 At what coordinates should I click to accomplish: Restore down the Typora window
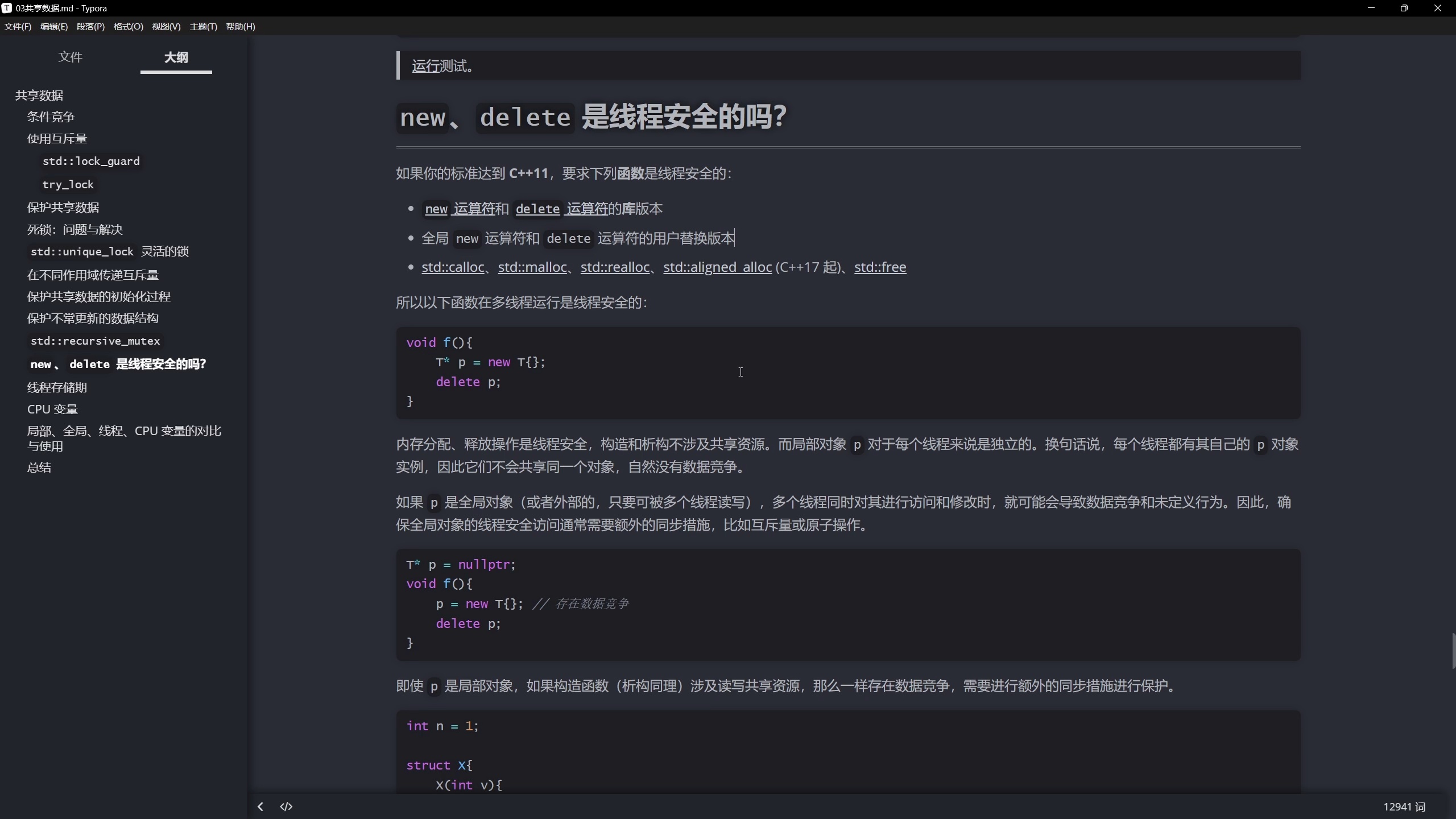point(1404,8)
